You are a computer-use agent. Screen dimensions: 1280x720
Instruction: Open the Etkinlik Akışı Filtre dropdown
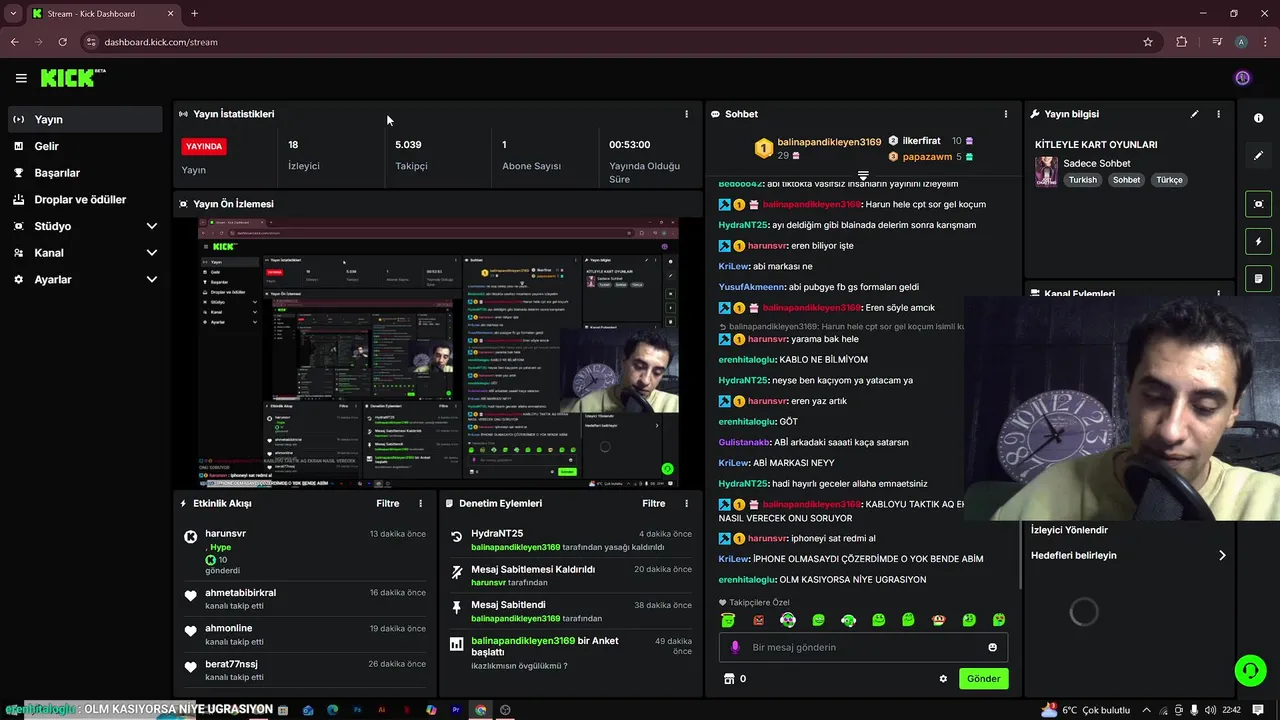coord(387,504)
